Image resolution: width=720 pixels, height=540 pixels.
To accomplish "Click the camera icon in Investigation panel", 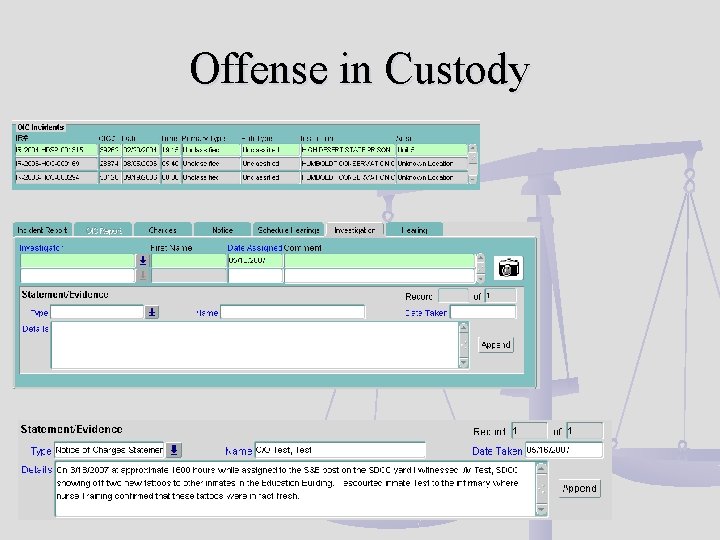I will point(508,267).
